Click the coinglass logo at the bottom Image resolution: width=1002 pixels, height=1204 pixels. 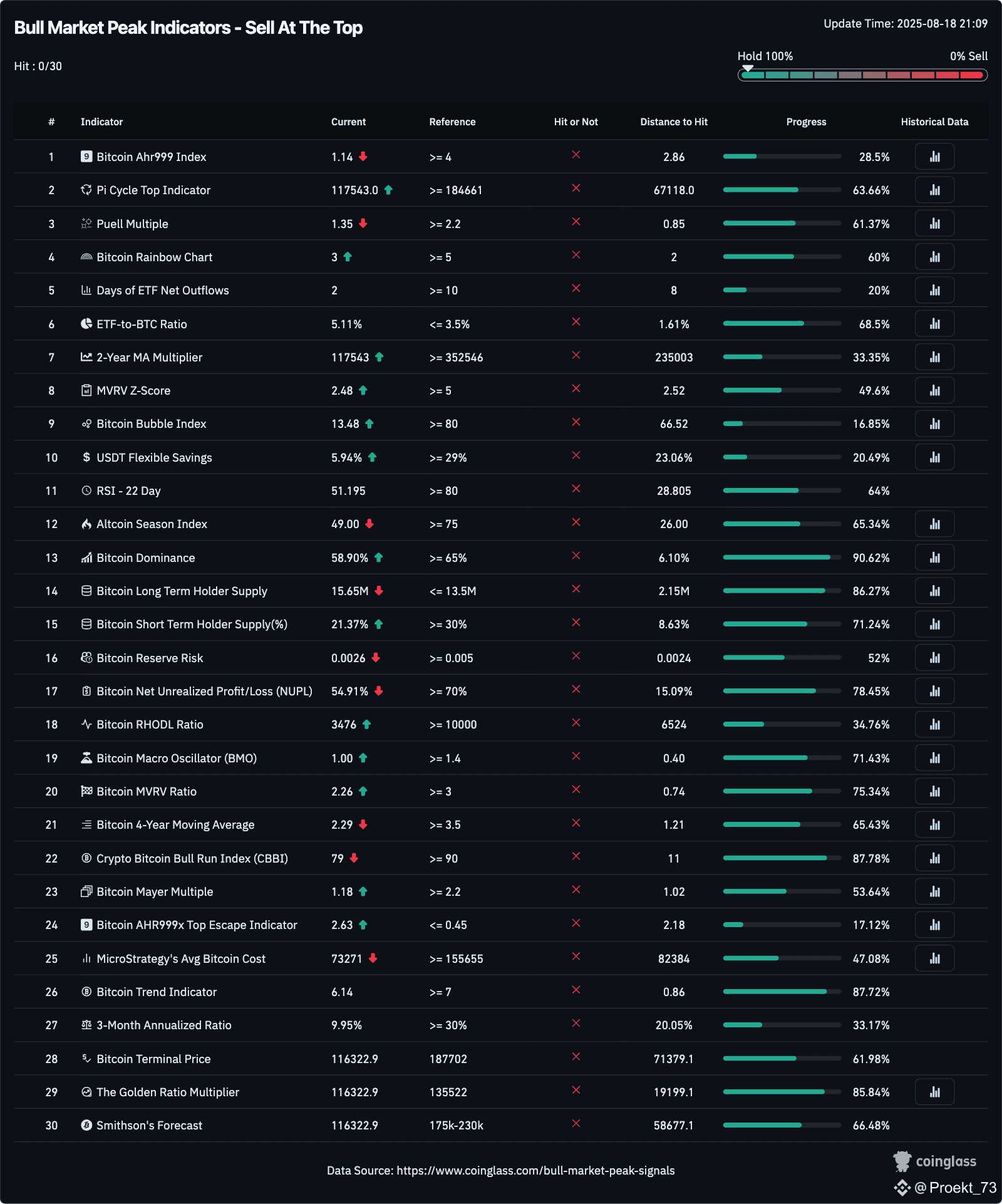936,1160
